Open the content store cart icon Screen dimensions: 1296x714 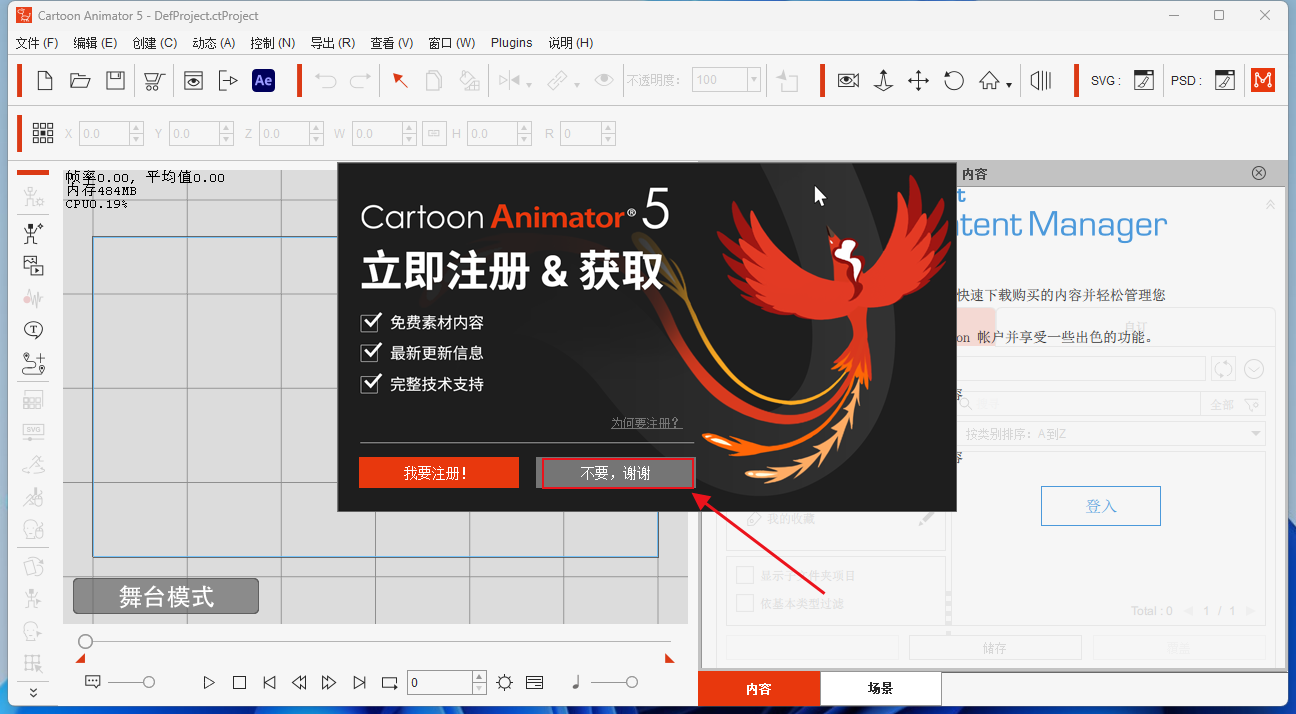[x=154, y=81]
